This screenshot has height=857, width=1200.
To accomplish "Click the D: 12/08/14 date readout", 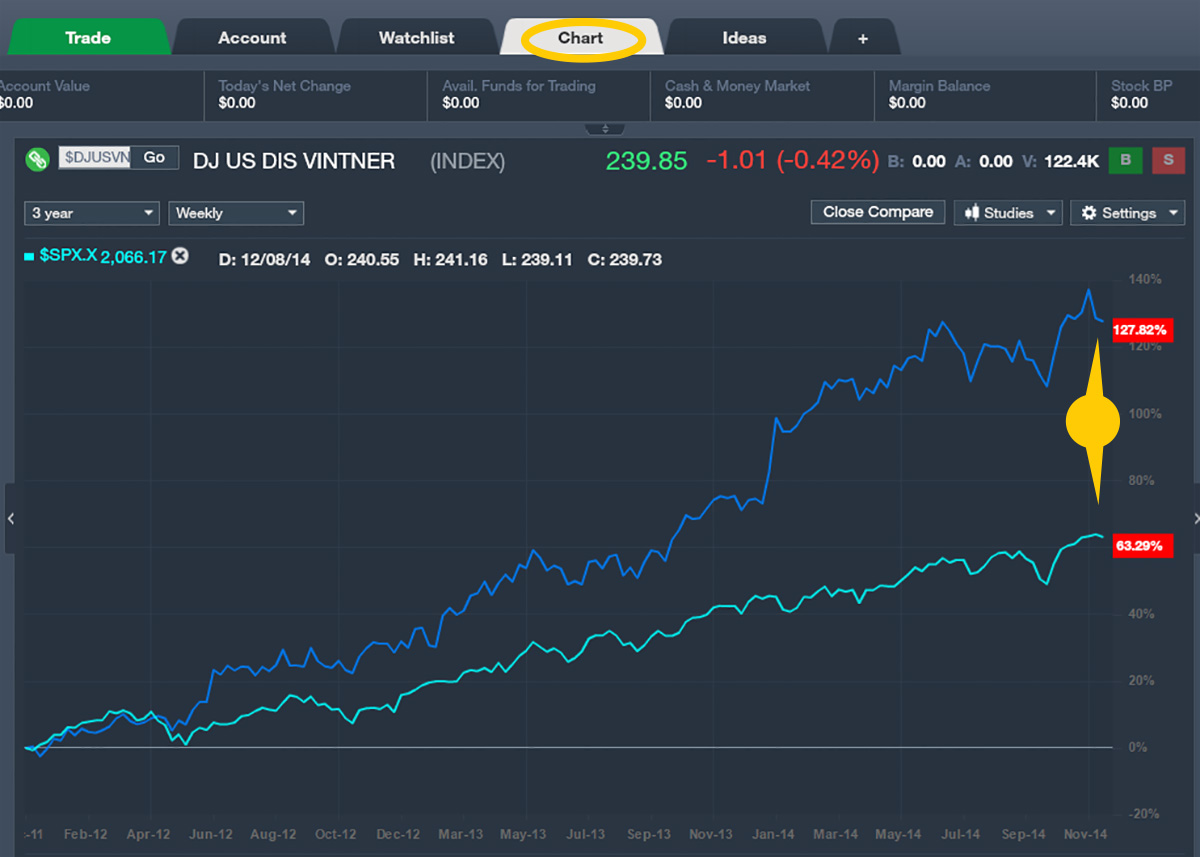I will [x=264, y=260].
